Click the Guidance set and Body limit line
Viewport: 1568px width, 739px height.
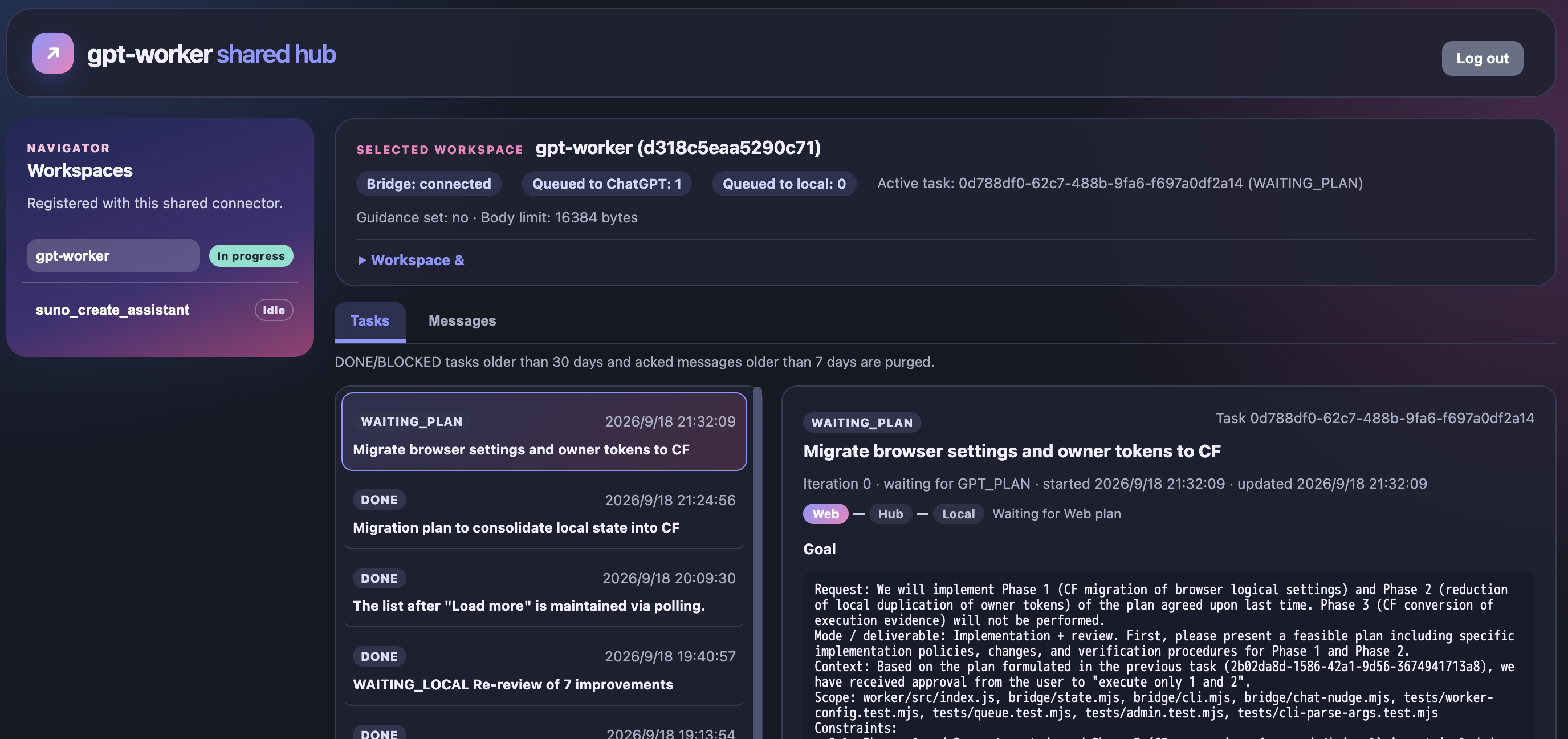(496, 217)
